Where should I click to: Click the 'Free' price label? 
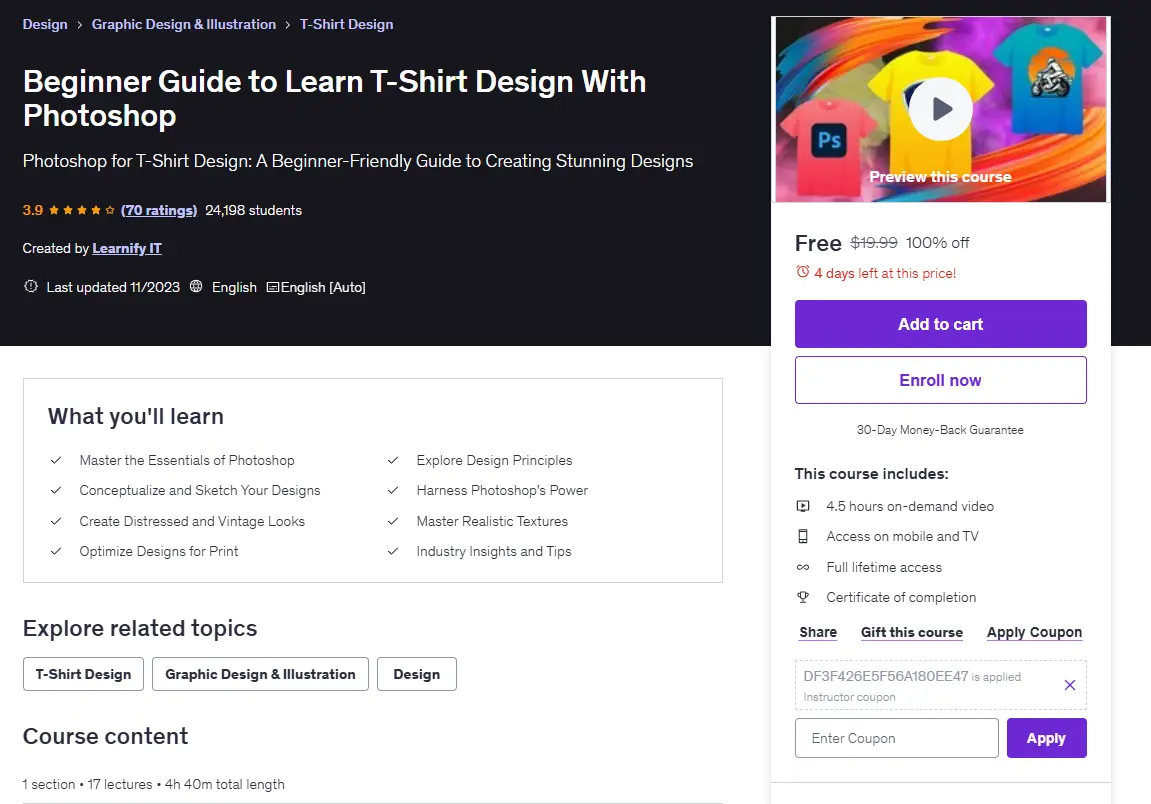818,243
